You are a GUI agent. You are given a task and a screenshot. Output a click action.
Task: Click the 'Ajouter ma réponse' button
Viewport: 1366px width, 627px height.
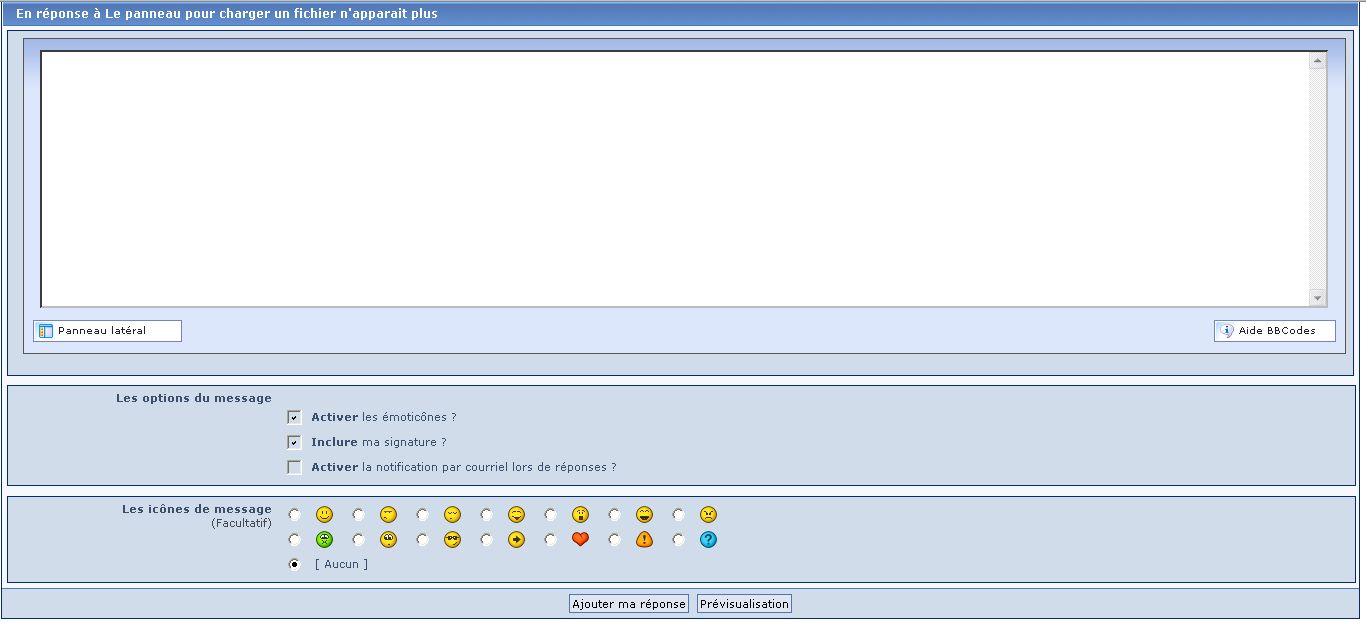[628, 604]
